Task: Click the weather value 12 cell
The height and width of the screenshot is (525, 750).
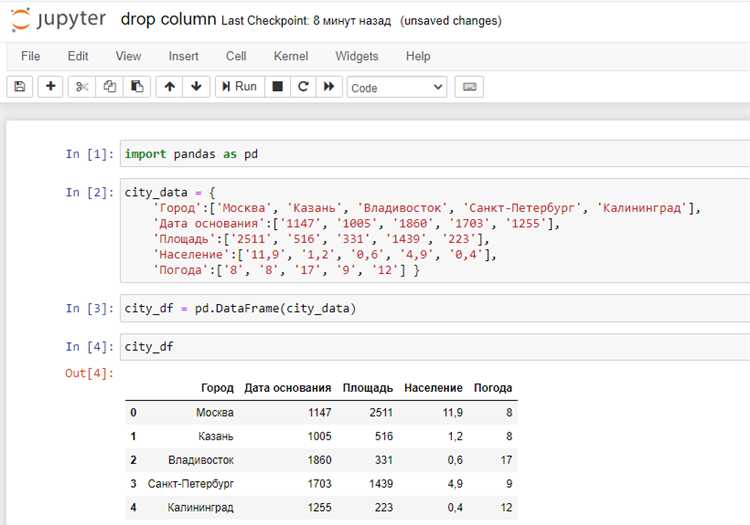Action: click(507, 507)
